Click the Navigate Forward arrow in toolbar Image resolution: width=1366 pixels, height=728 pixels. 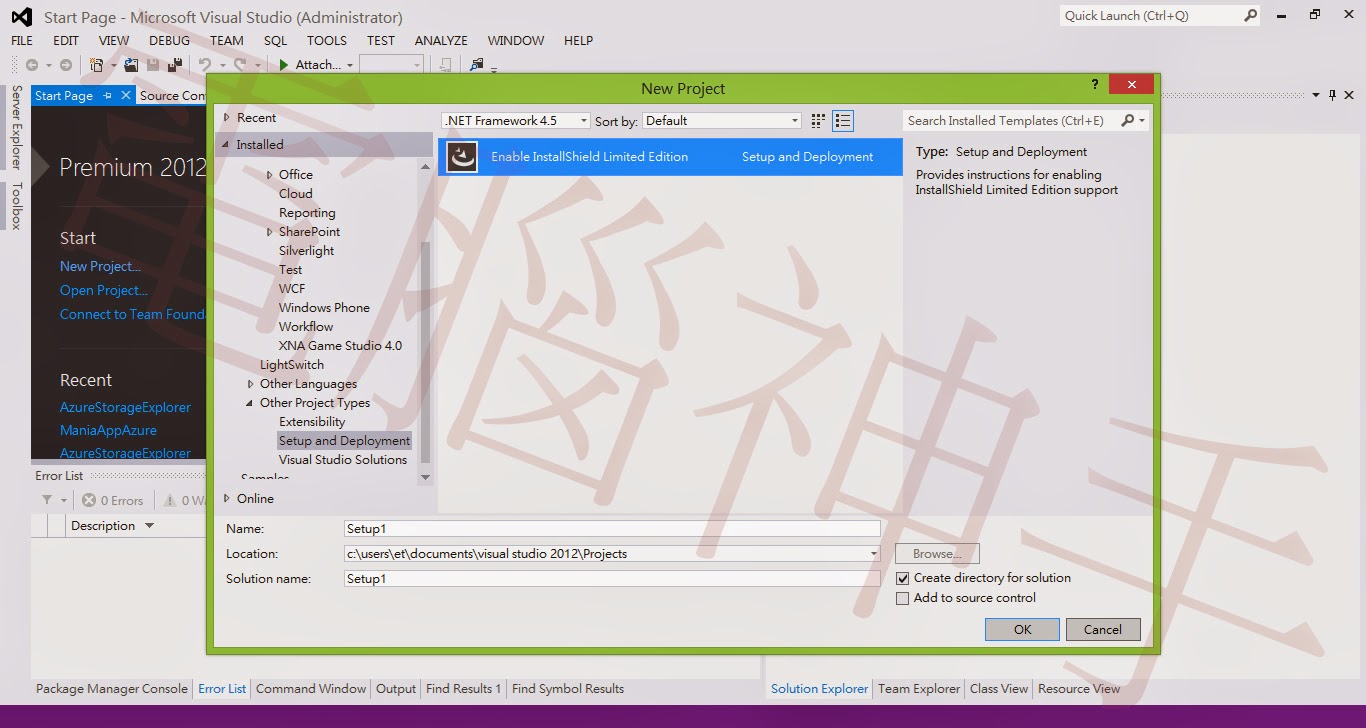click(x=66, y=65)
